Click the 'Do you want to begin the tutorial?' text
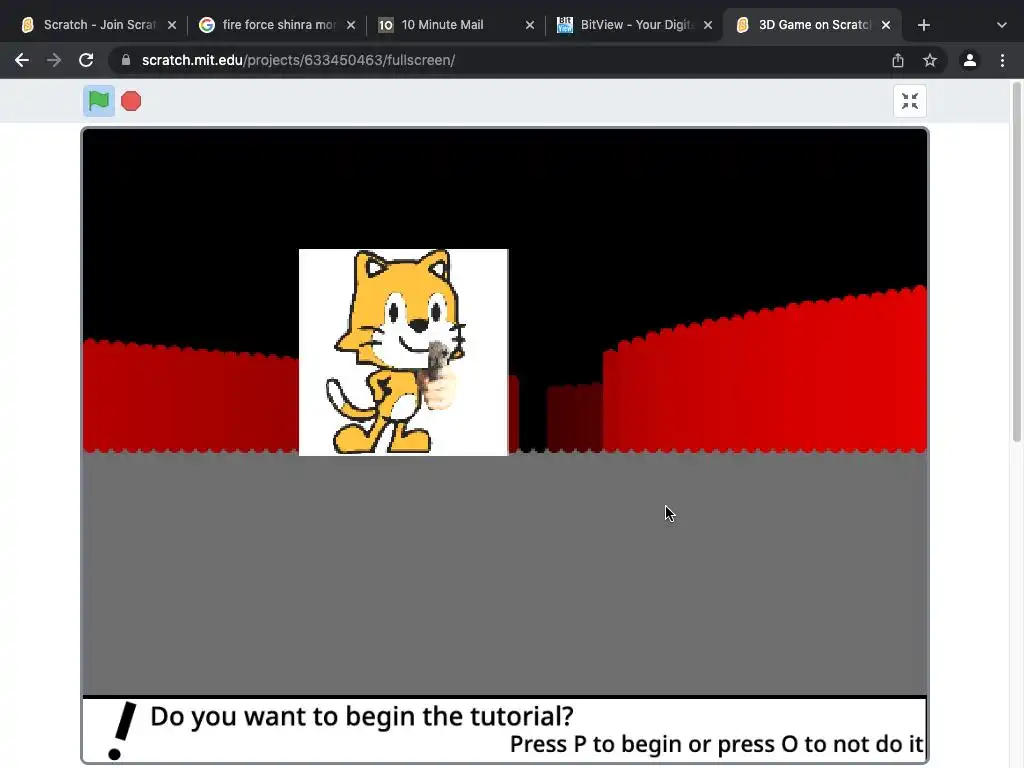This screenshot has width=1024, height=768. 362,716
